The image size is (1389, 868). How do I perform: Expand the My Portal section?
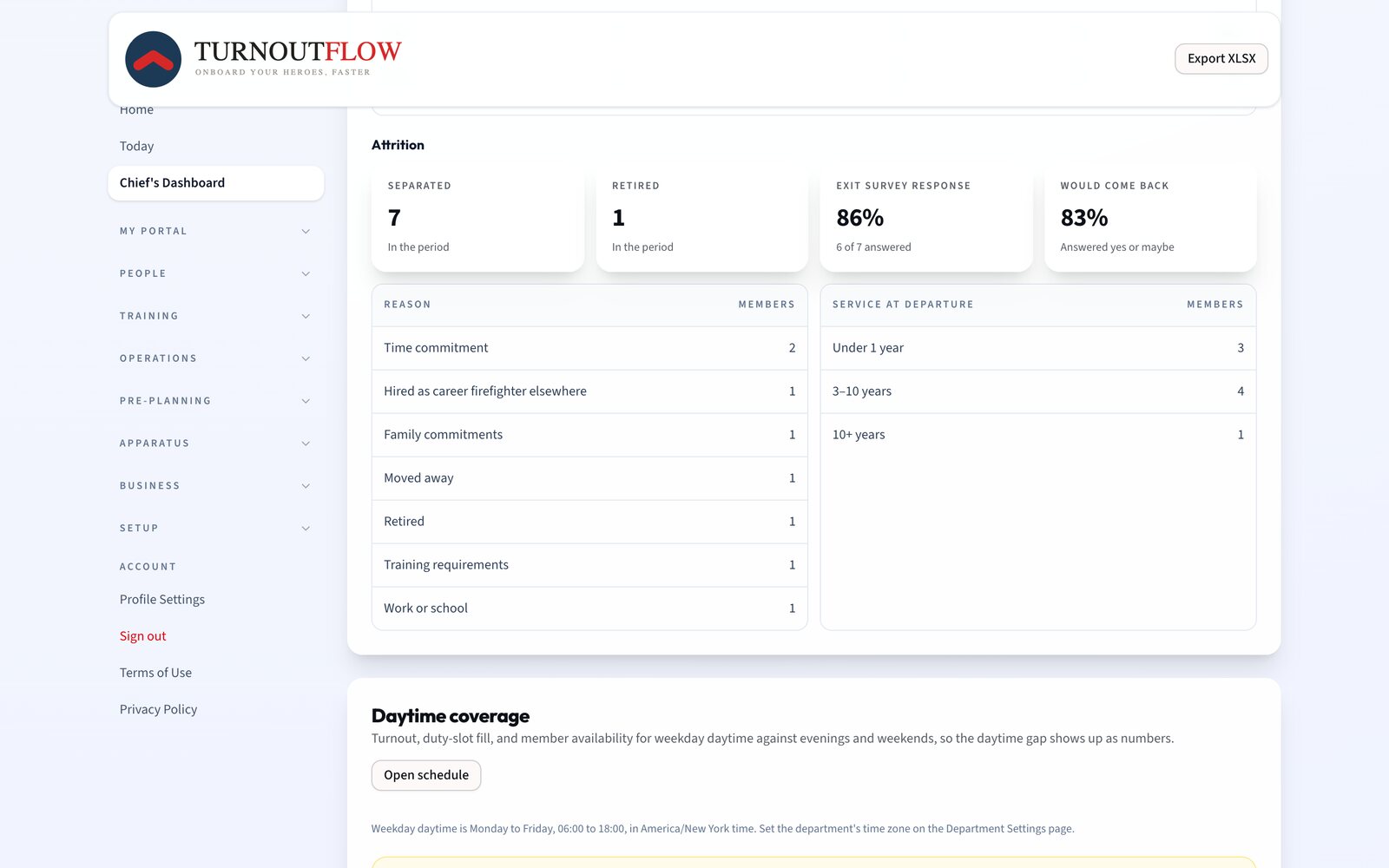point(215,231)
